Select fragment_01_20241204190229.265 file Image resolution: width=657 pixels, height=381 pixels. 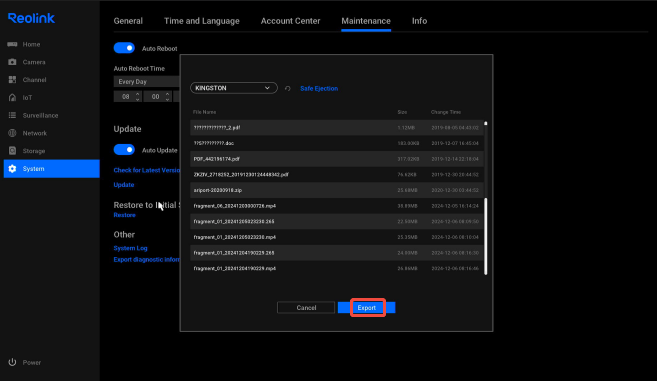(336, 253)
